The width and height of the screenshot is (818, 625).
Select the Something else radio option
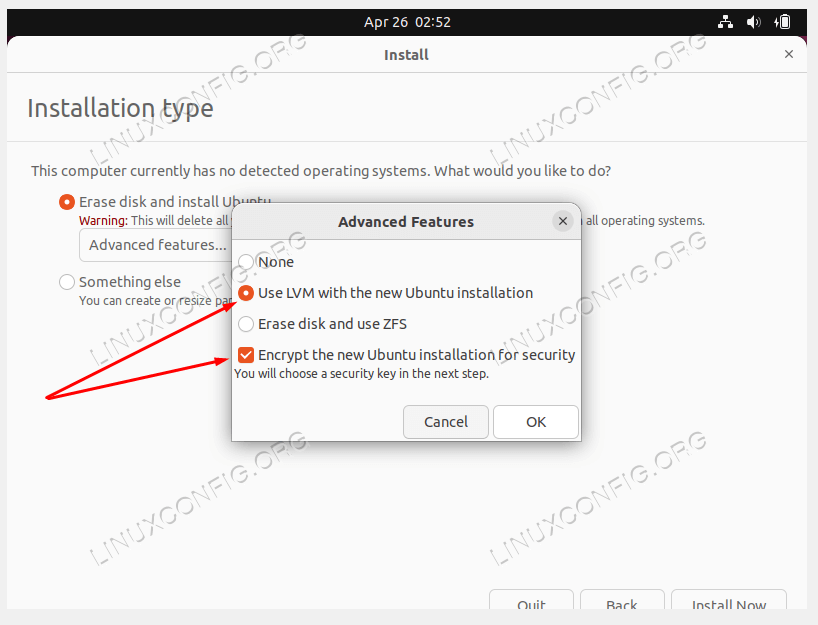67,282
